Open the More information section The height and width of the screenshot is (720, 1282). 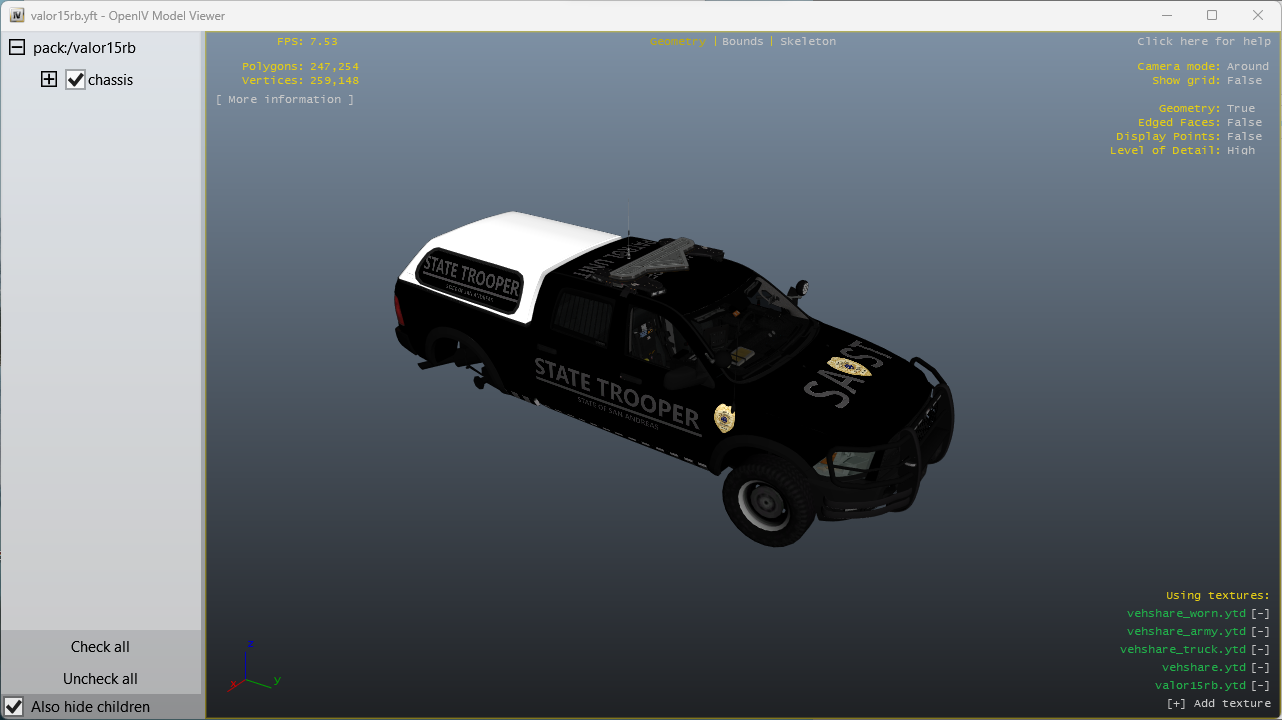click(285, 100)
